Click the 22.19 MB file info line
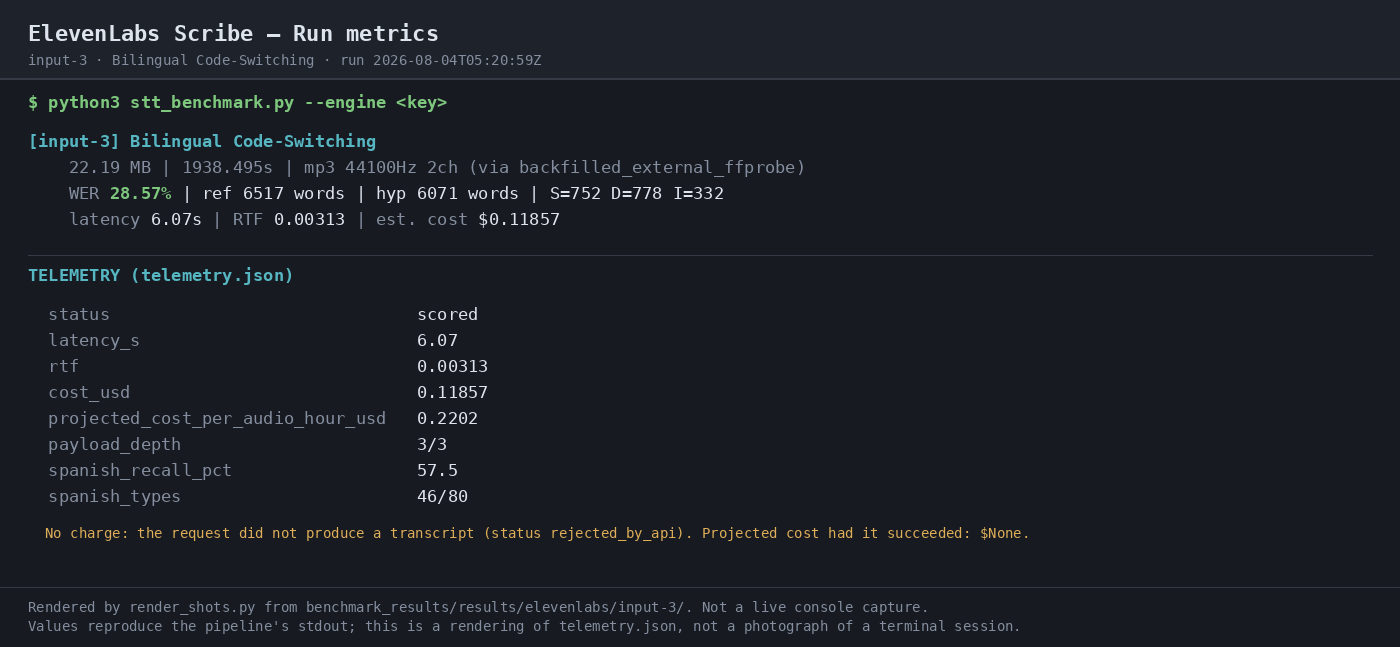Image resolution: width=1400 pixels, height=647 pixels. coord(437,168)
